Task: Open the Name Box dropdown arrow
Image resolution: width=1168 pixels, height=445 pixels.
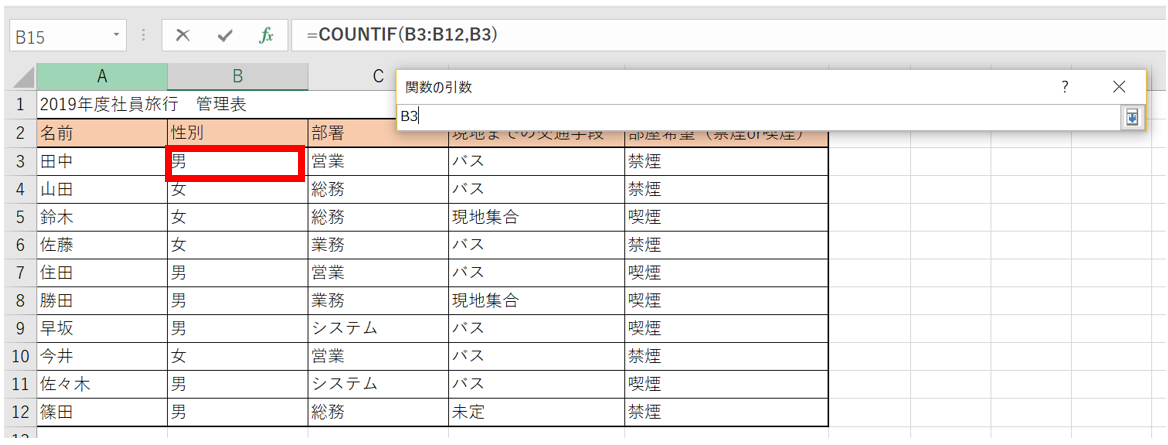Action: click(116, 36)
